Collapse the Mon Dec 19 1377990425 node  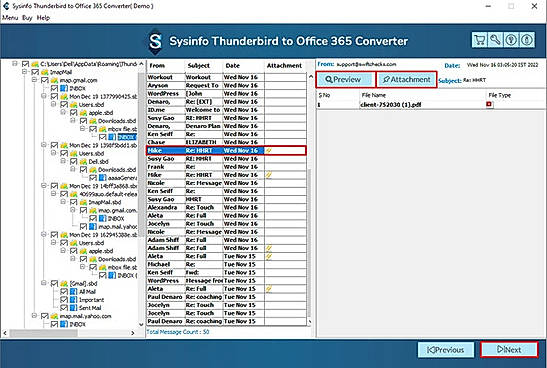[44, 96]
